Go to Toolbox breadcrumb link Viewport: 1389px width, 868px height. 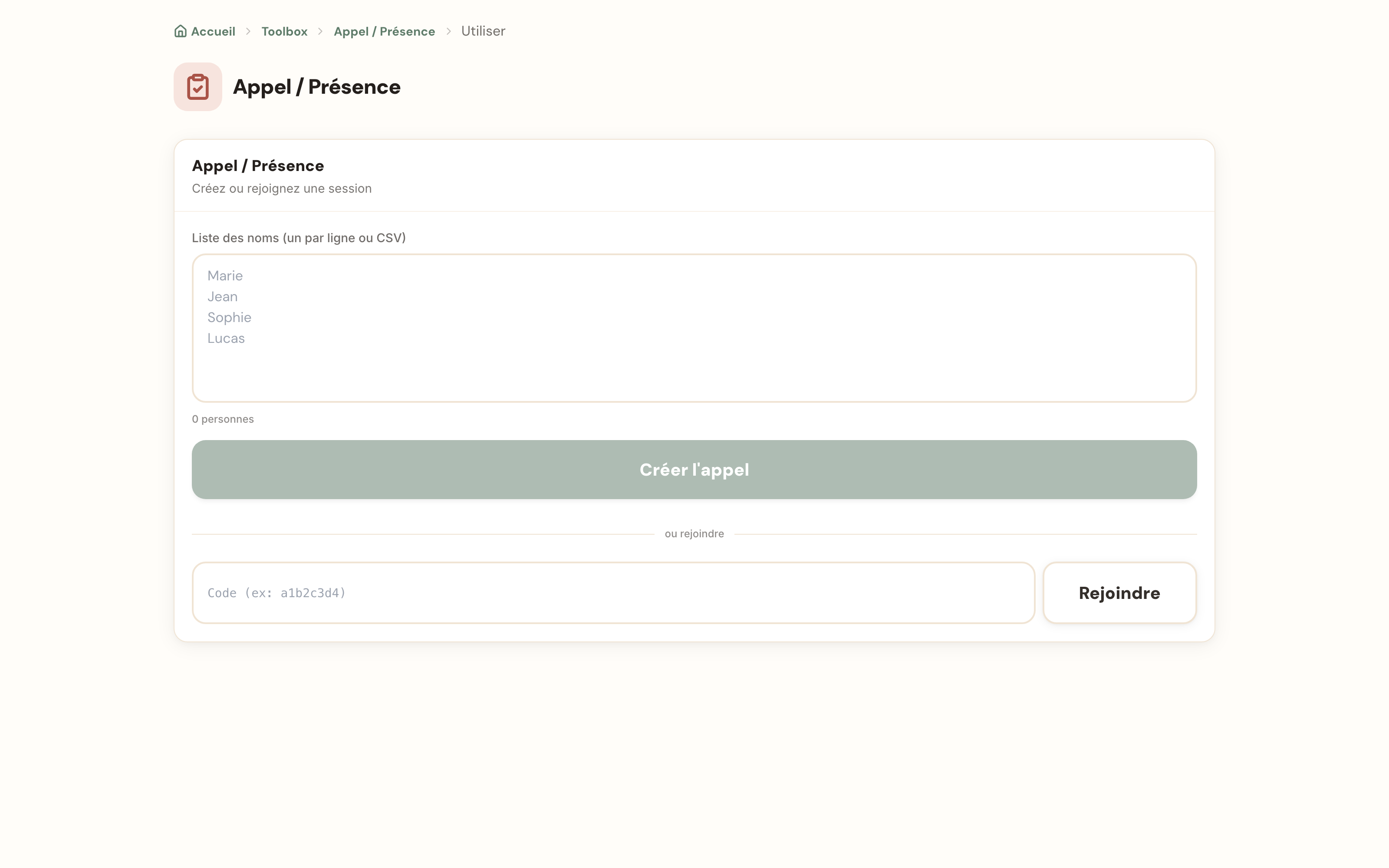pyautogui.click(x=285, y=31)
